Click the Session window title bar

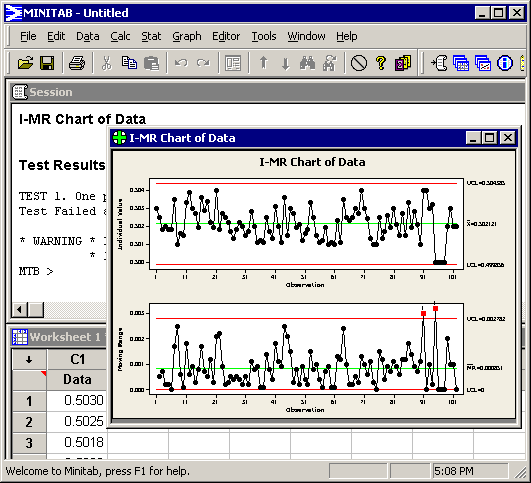tap(268, 92)
